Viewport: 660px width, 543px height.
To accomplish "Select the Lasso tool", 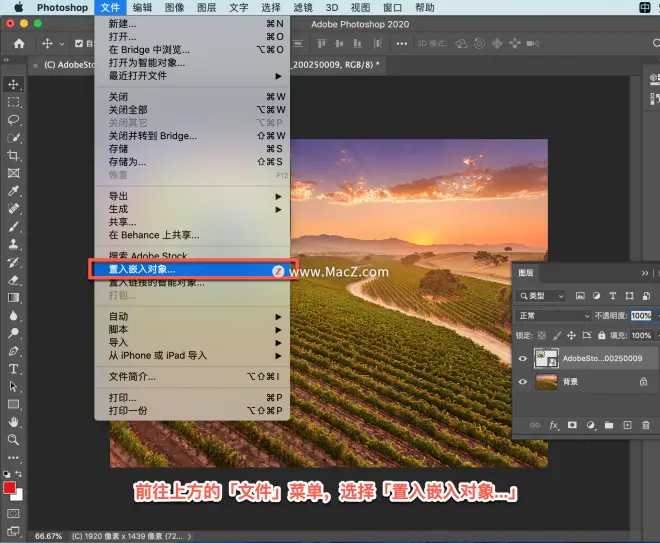I will click(x=13, y=120).
